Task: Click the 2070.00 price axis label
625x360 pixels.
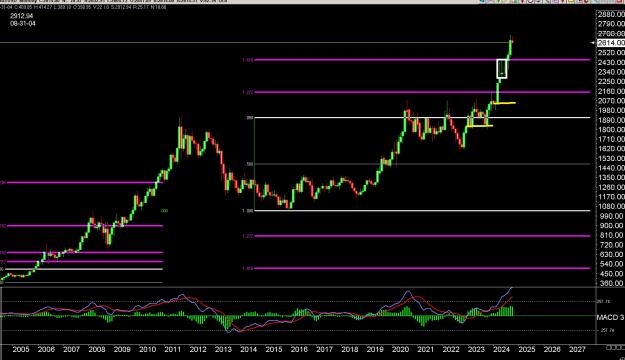Action: (611, 100)
